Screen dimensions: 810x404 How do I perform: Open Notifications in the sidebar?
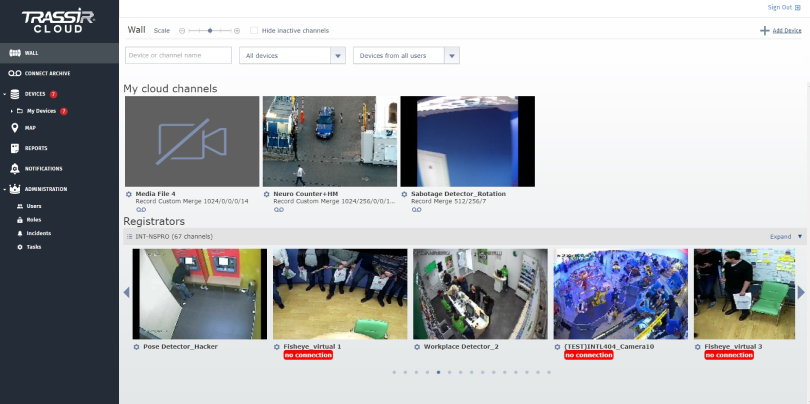[x=43, y=168]
